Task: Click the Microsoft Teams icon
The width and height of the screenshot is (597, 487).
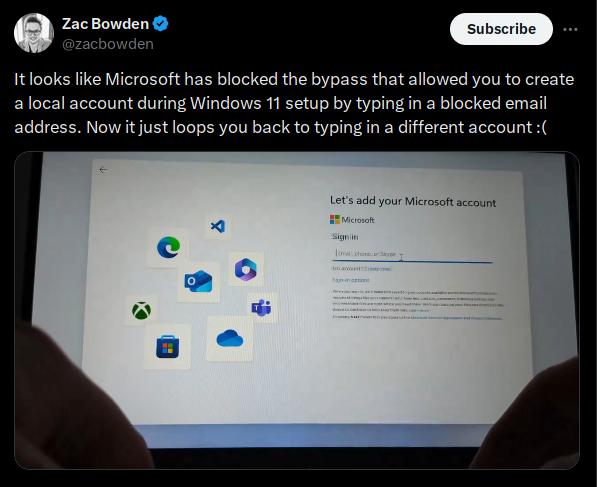Action: tap(262, 307)
